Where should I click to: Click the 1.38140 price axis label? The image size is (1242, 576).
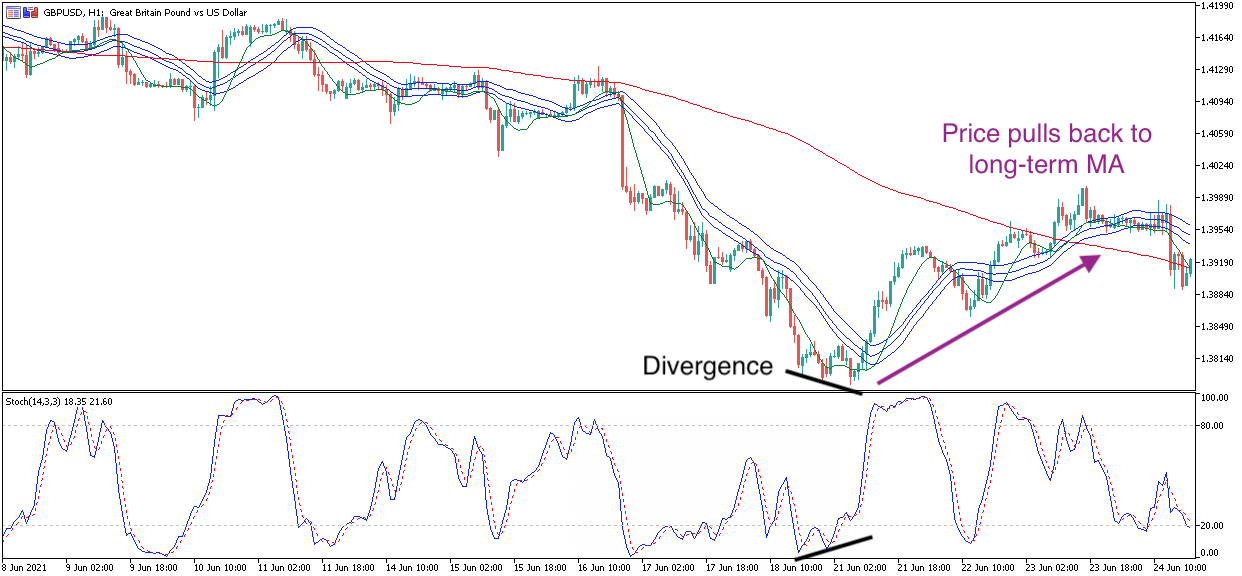[1215, 359]
